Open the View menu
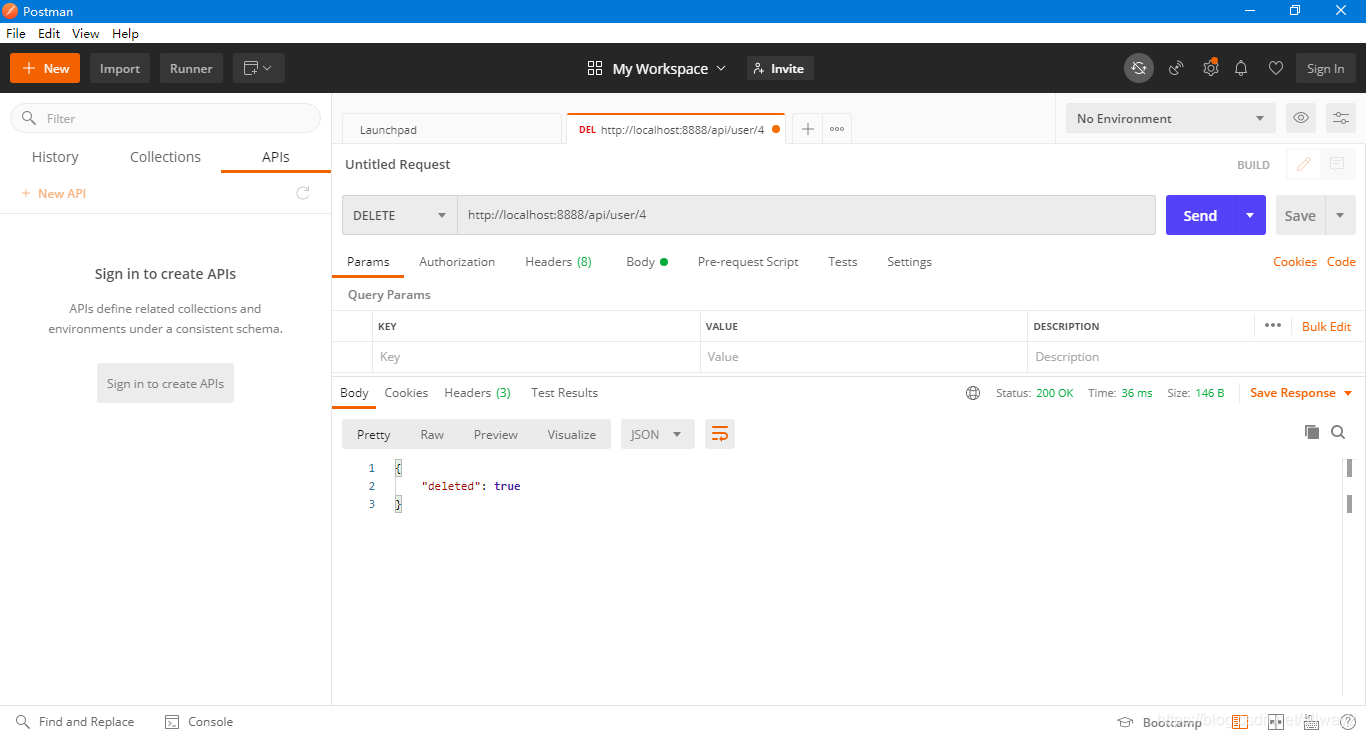This screenshot has height=738, width=1366. coord(86,33)
